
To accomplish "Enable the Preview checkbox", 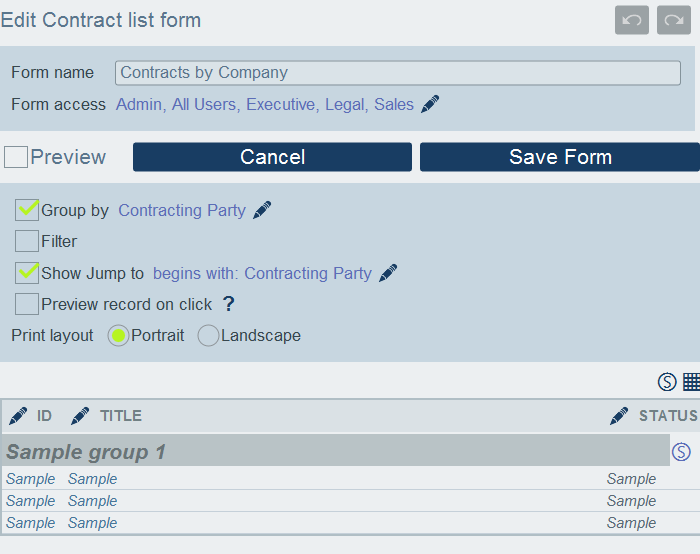I will tap(16, 157).
